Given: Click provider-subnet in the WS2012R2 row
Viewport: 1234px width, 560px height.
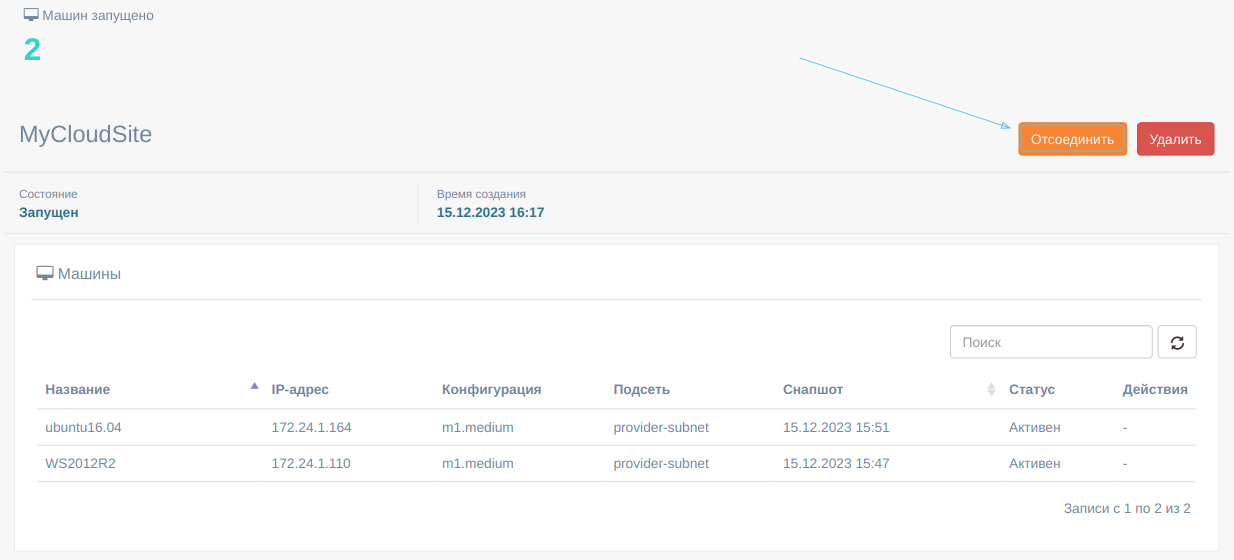Looking at the screenshot, I should coord(661,463).
